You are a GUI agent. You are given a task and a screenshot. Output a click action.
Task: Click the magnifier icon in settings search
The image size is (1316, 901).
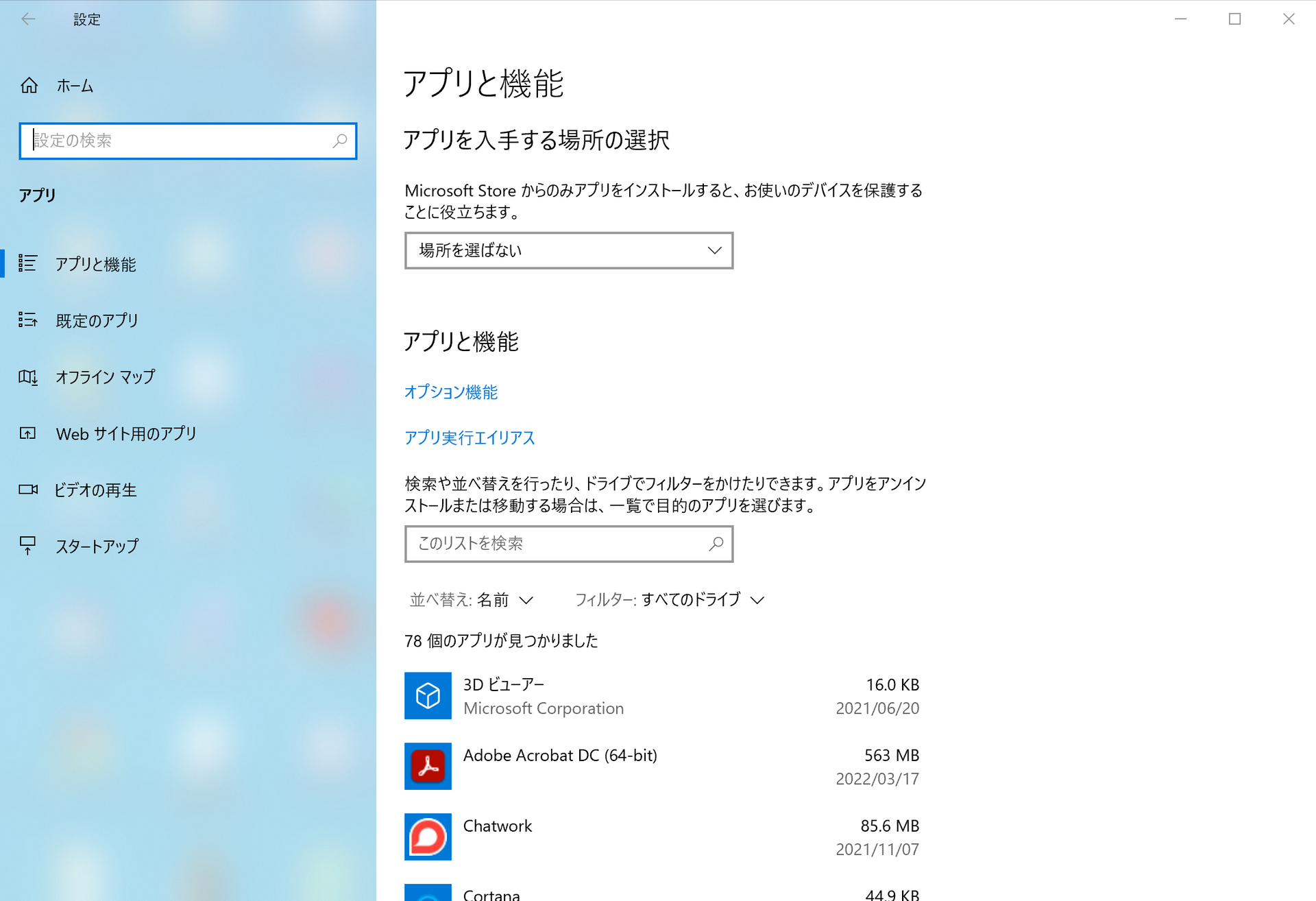point(340,141)
